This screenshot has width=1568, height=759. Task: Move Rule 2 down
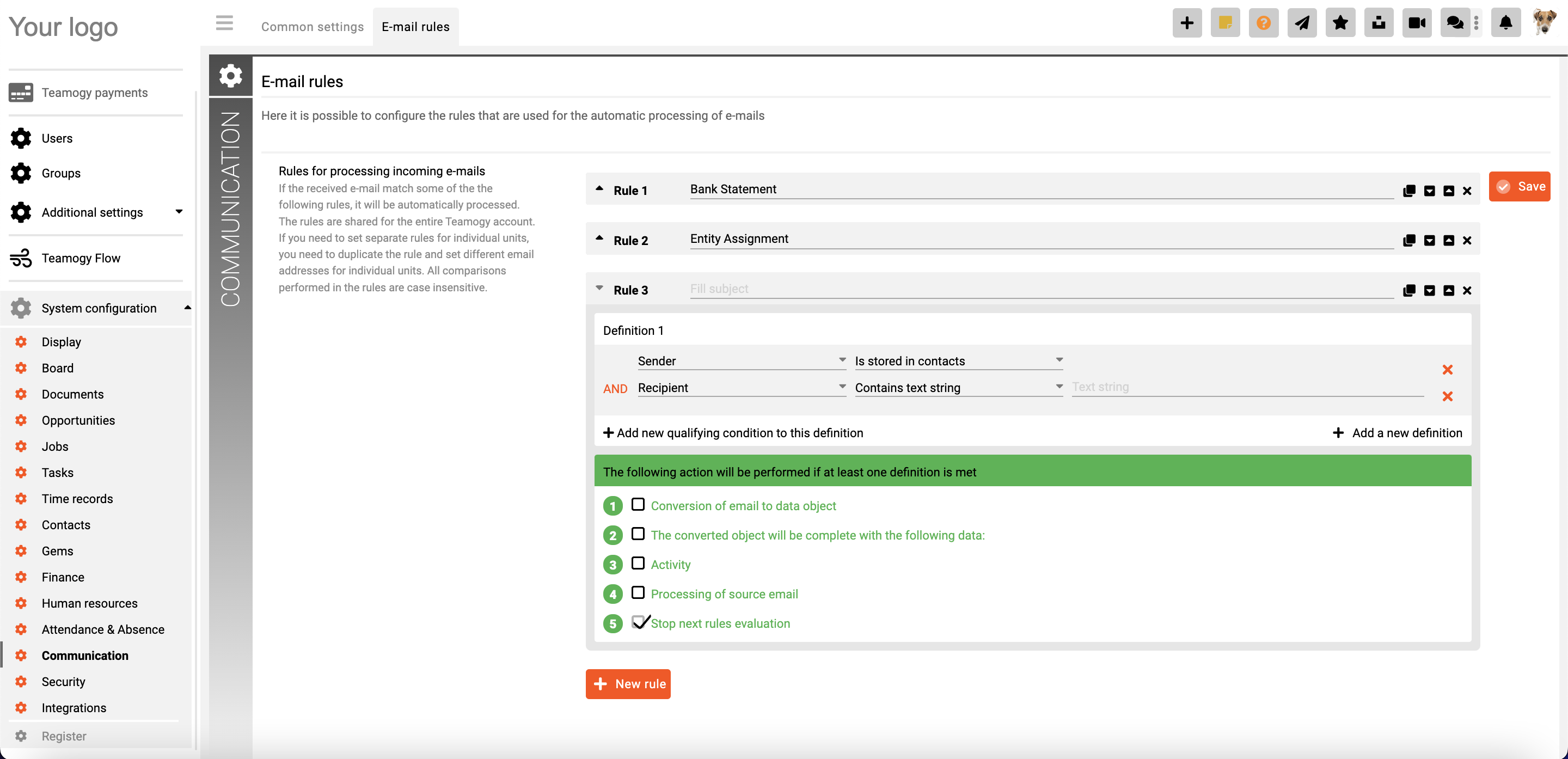pyautogui.click(x=1429, y=241)
